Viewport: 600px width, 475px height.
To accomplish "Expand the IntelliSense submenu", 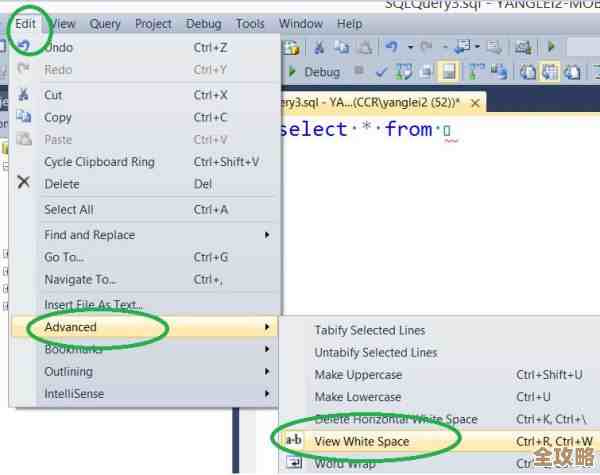I will tap(145, 393).
